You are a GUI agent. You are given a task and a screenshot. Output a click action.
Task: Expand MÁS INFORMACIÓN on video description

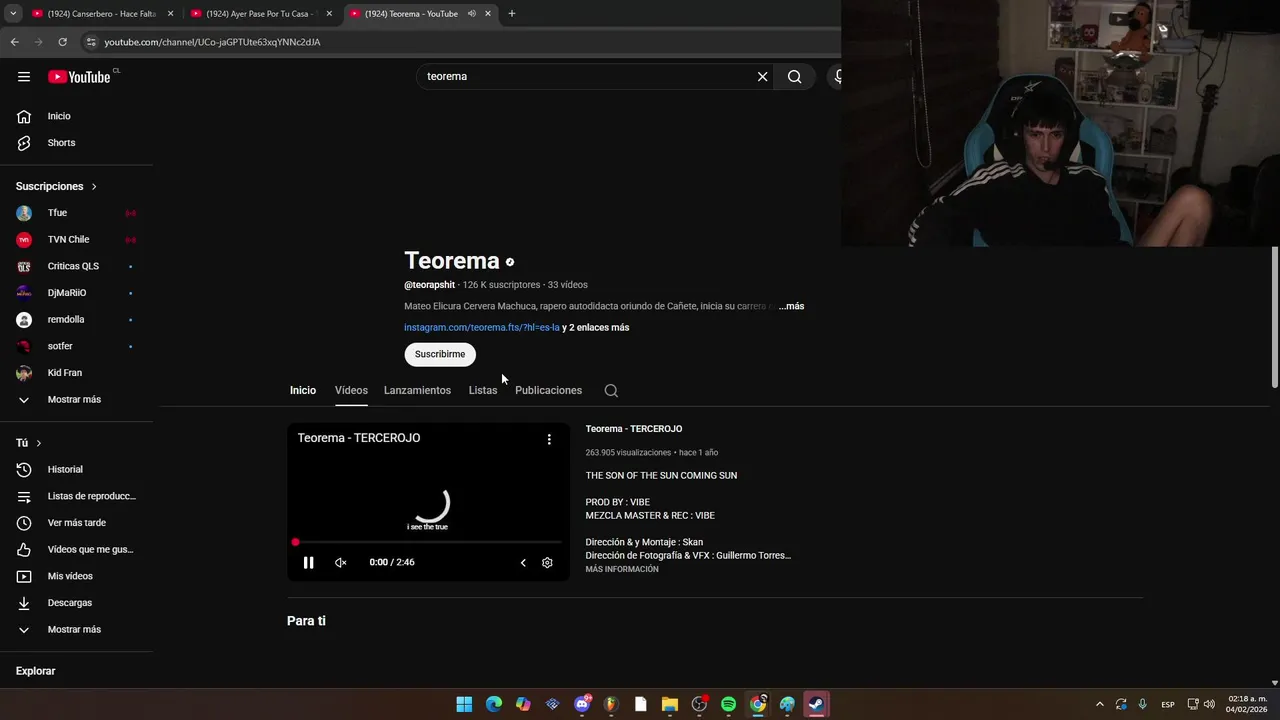[x=622, y=570]
